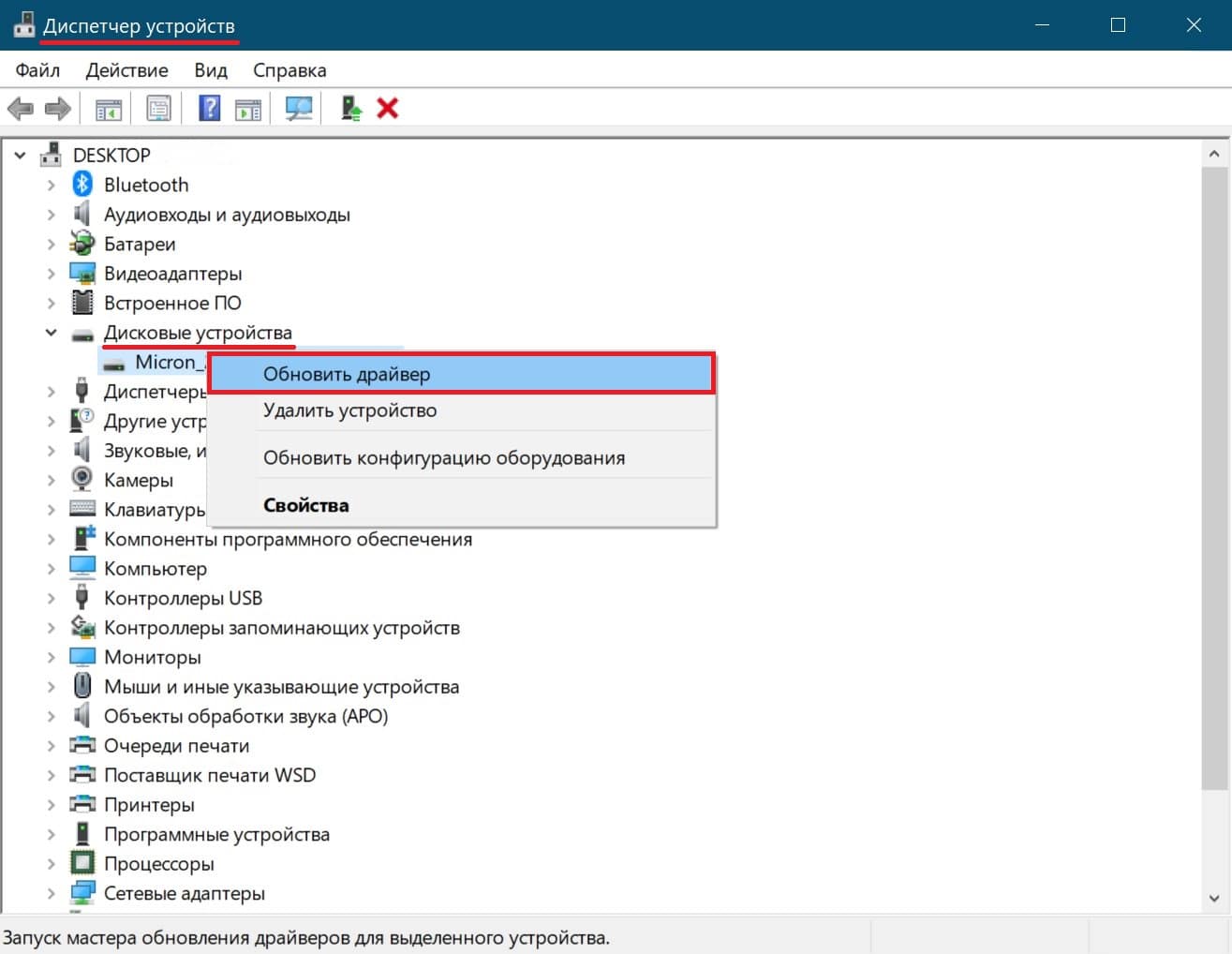
Task: Click the speaker icon beside Объекты обработки звука (APO)
Action: tap(82, 716)
